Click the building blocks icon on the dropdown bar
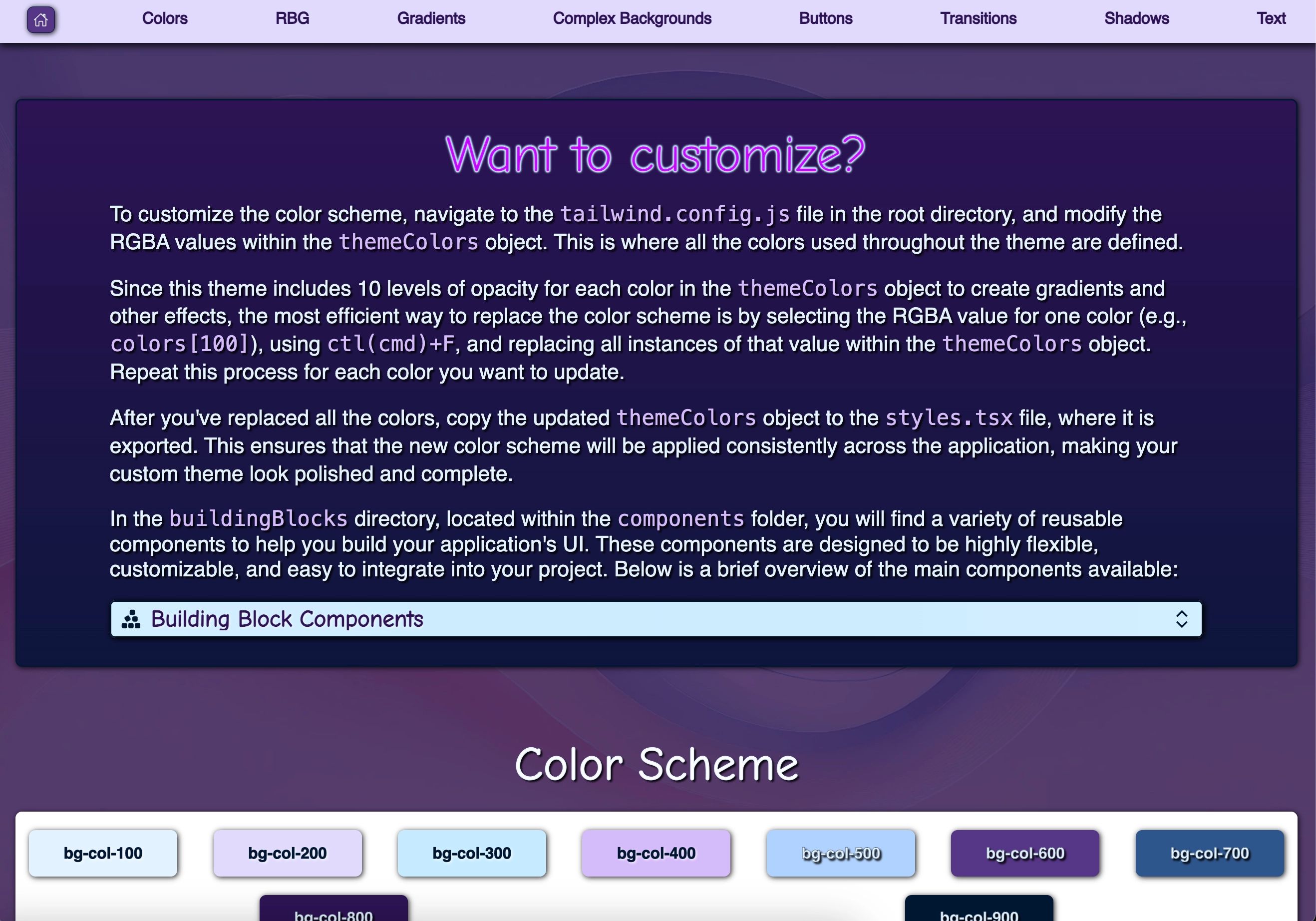Screen dimensions: 1316x921 [131, 619]
